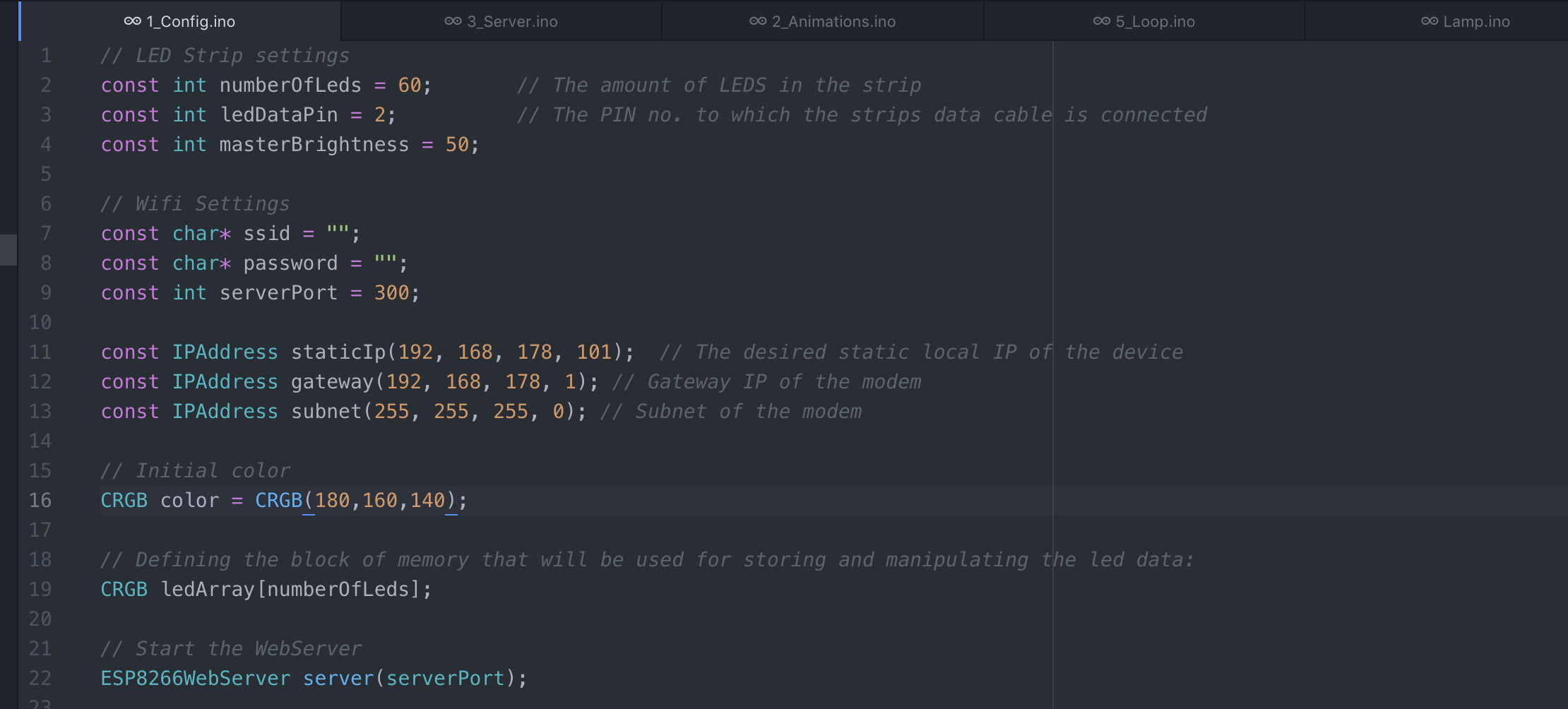Place cursor in empty password string
This screenshot has width=1568, height=709.
386,263
